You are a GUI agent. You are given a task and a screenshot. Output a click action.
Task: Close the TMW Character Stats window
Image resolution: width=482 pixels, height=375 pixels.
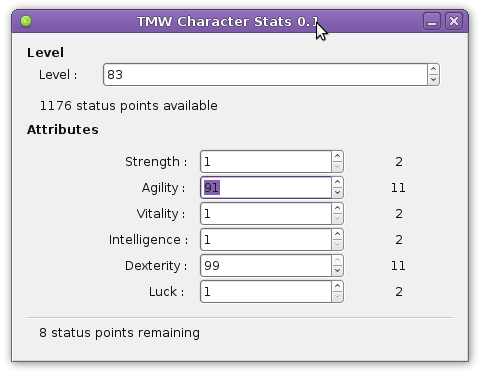point(454,21)
